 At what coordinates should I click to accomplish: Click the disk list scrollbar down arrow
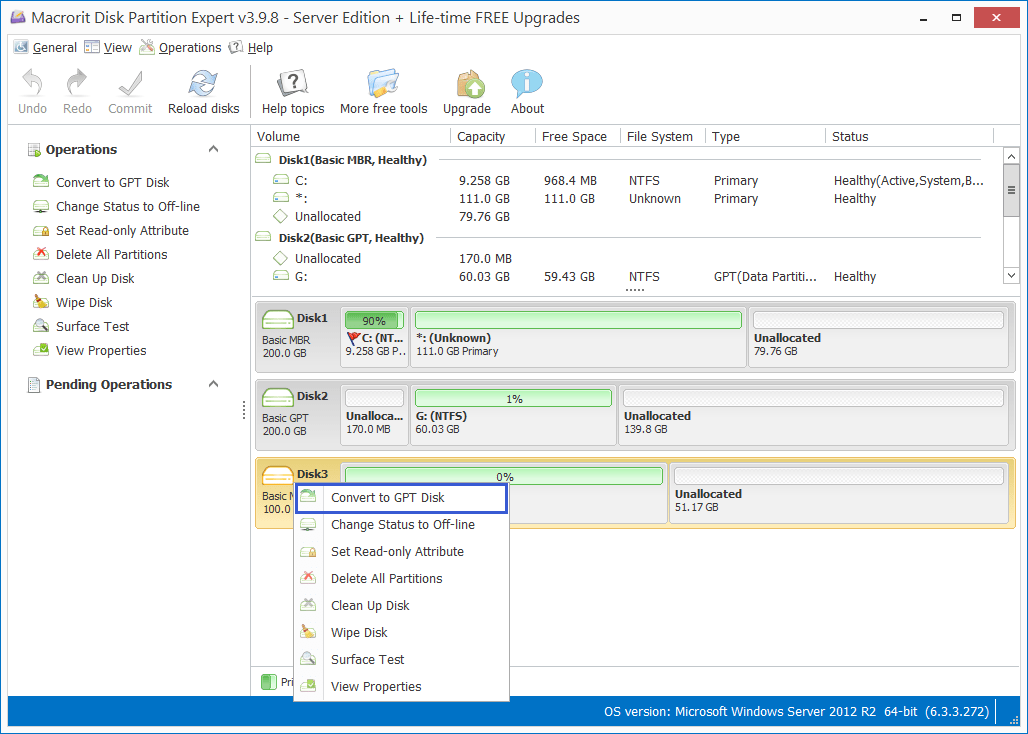pos(1011,274)
